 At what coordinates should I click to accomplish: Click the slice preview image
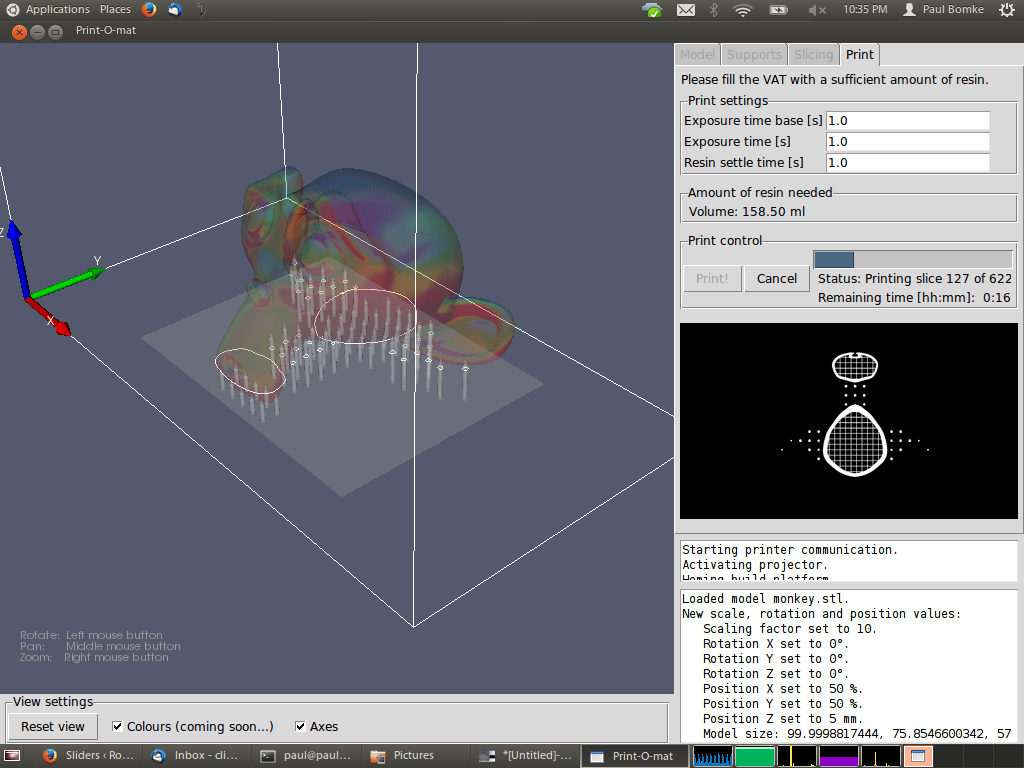coord(848,421)
